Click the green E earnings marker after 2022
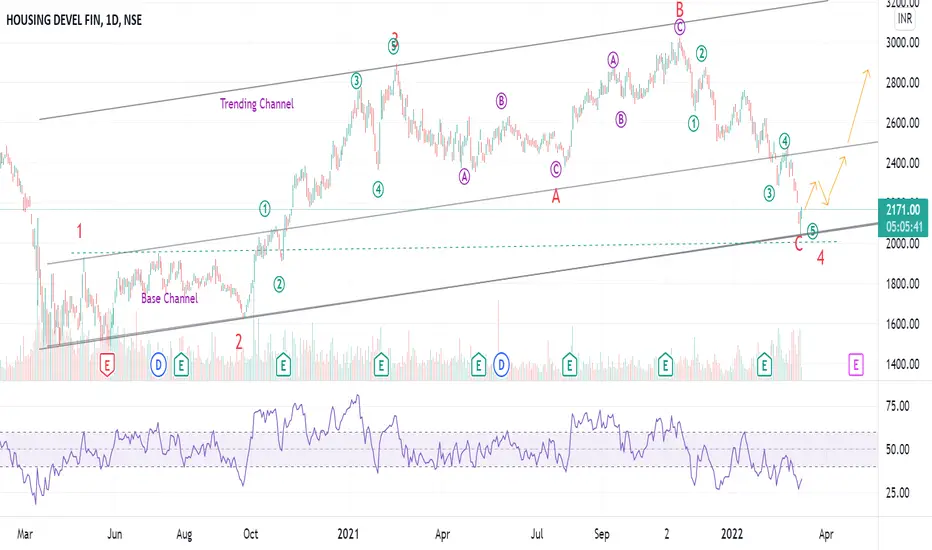This screenshot has height=550, width=932. [764, 365]
